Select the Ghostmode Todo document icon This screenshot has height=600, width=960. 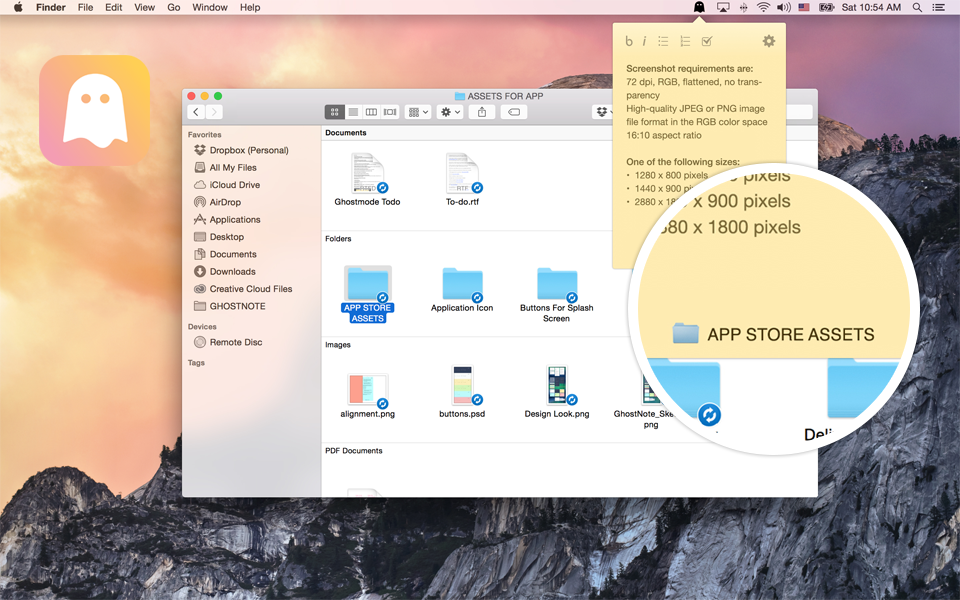[367, 173]
